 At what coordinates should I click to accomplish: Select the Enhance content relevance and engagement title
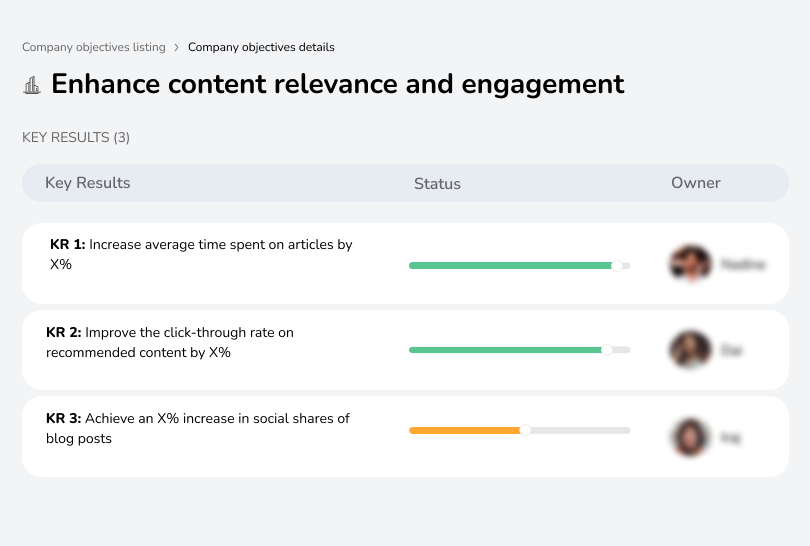pyautogui.click(x=338, y=84)
